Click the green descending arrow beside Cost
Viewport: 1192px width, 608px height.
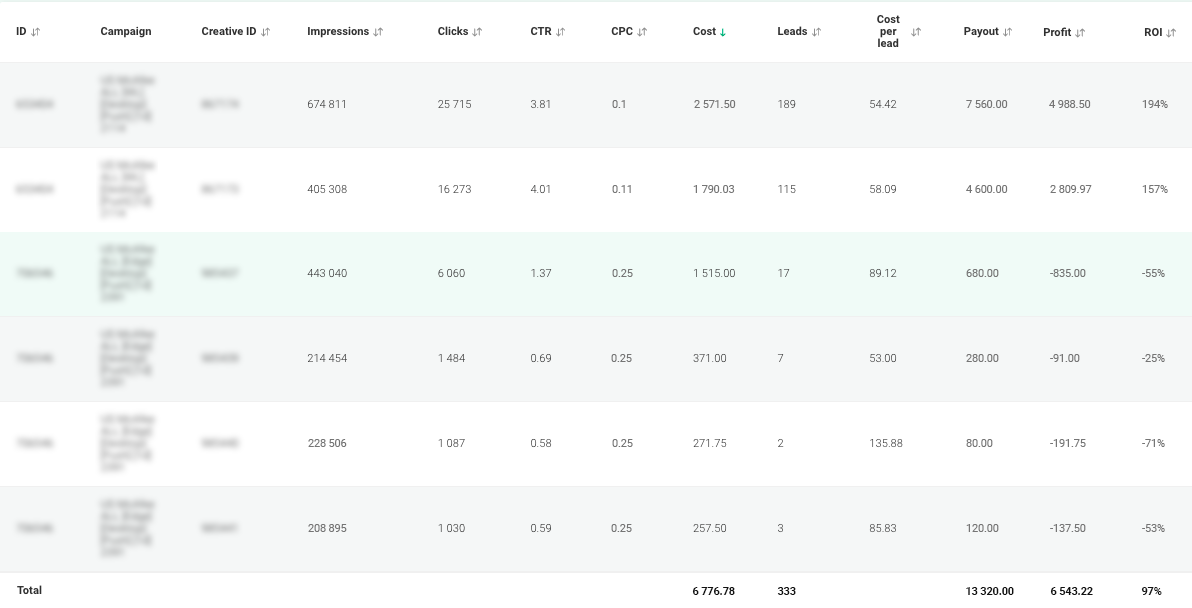(723, 32)
